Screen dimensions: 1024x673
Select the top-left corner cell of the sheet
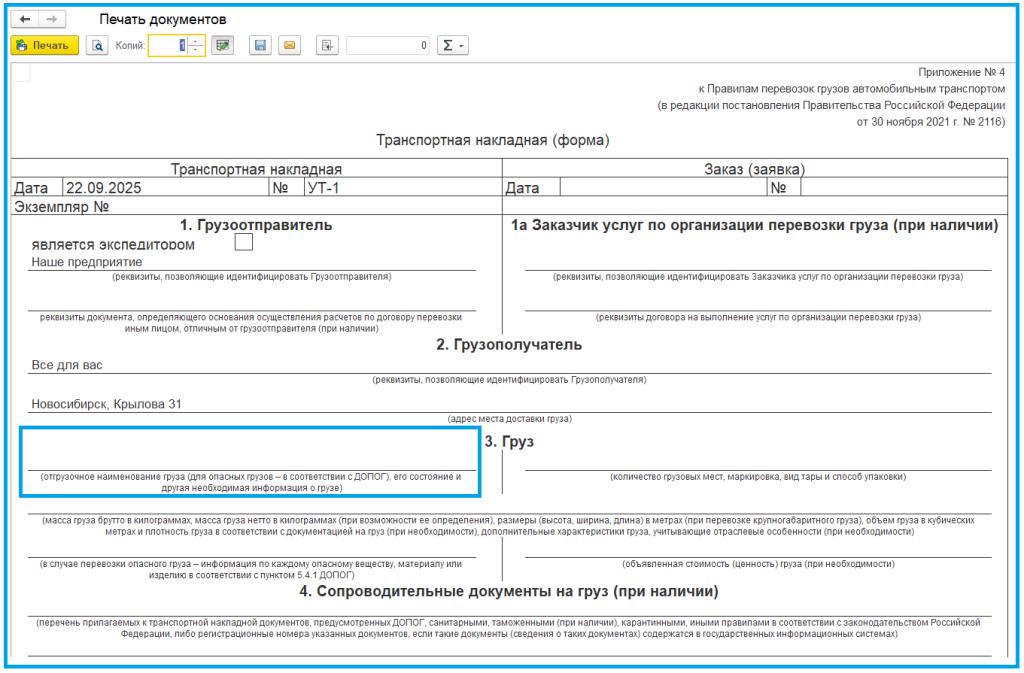pyautogui.click(x=21, y=72)
